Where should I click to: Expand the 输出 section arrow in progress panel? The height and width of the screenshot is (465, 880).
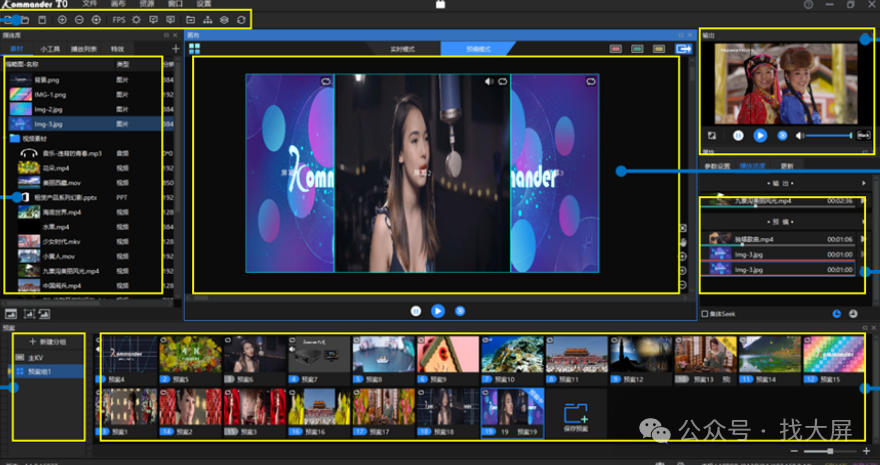click(864, 183)
